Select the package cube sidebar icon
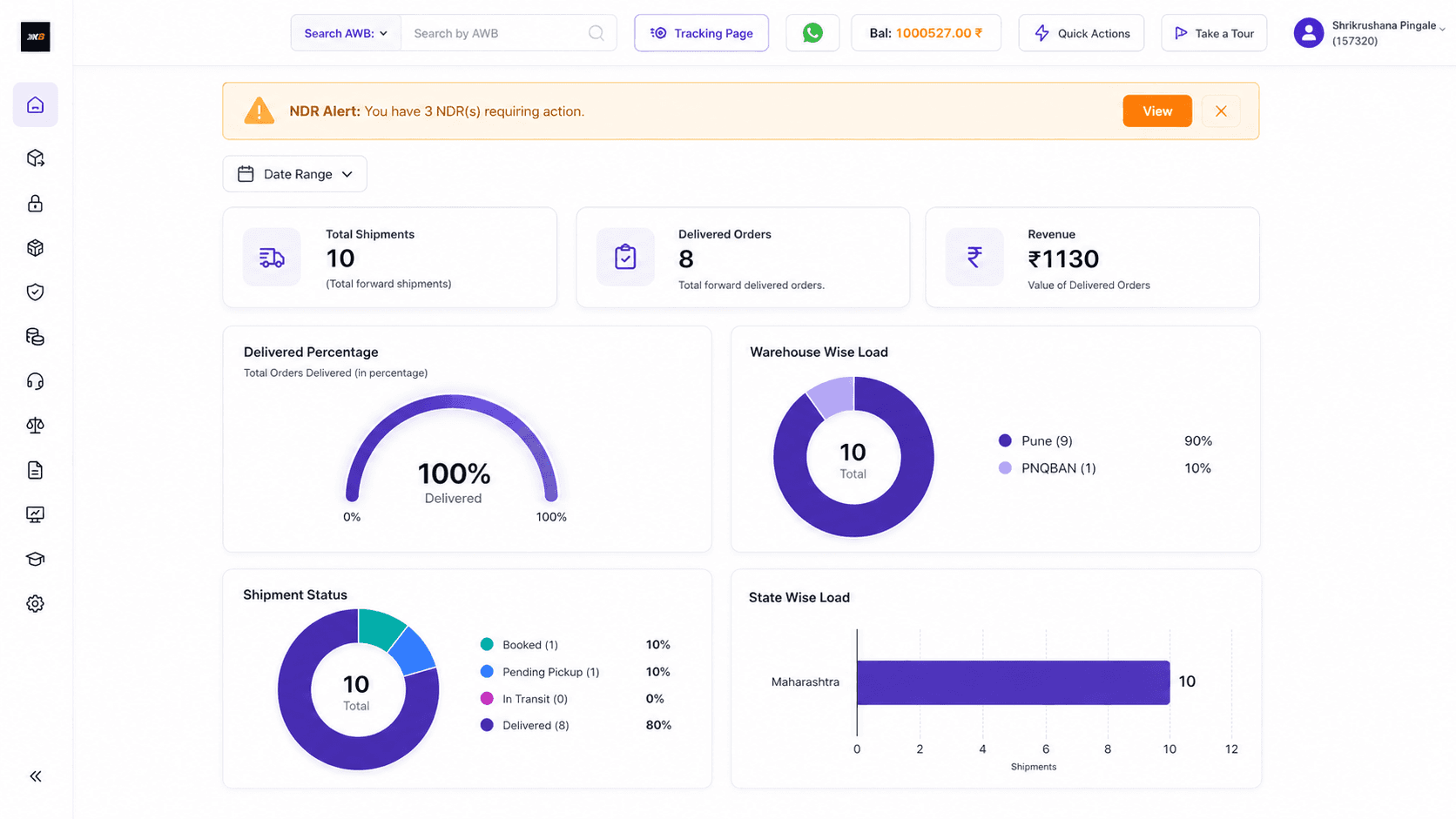Viewport: 1456px width, 819px height. (x=35, y=248)
